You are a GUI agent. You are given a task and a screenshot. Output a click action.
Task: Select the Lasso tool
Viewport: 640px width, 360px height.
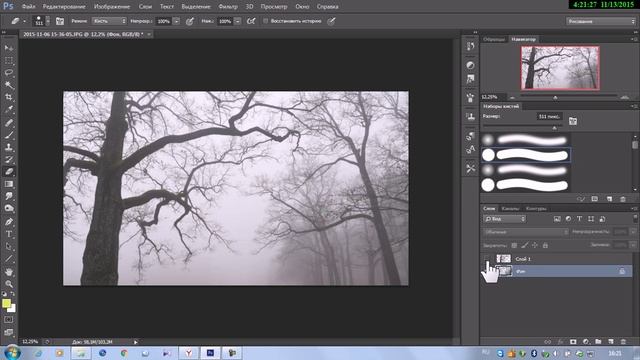(x=9, y=73)
